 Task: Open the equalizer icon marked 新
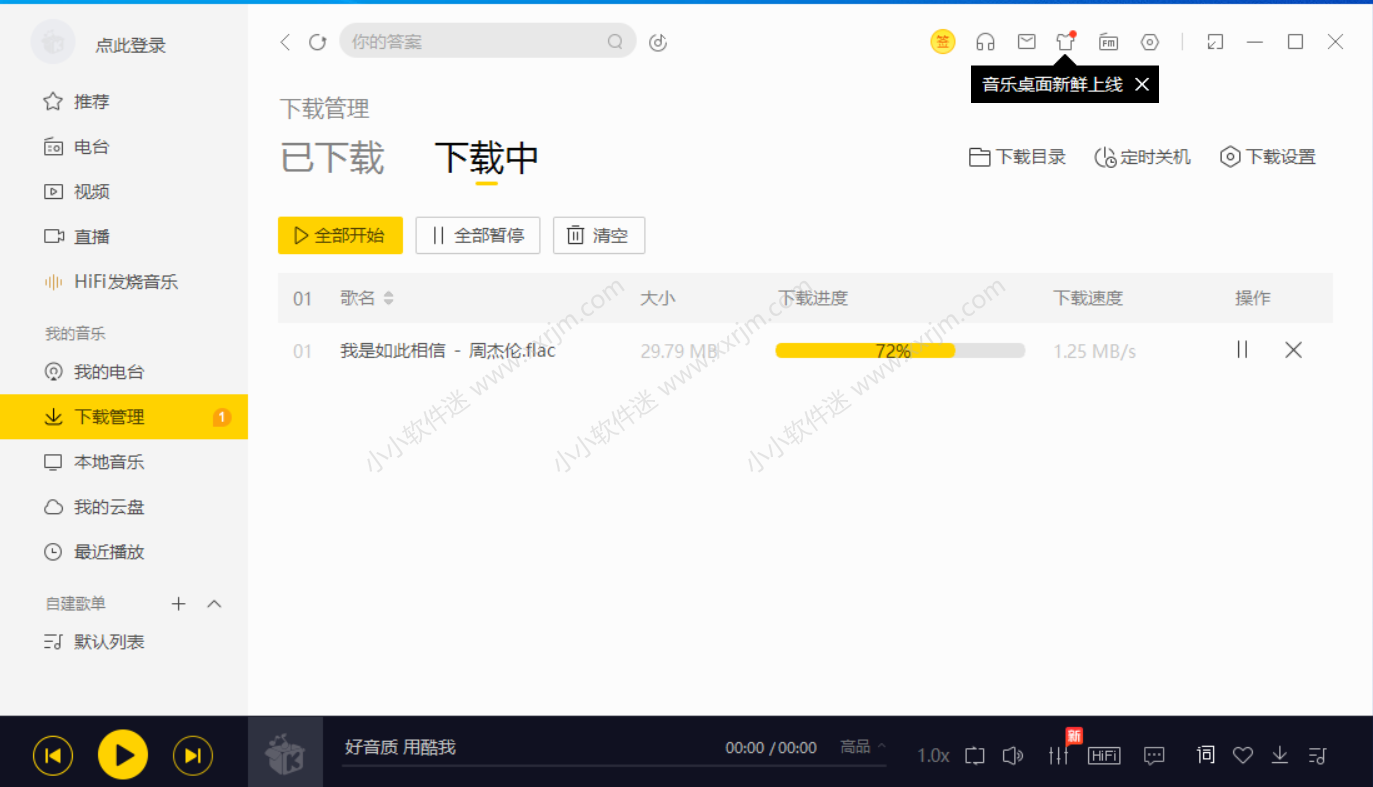[1059, 756]
